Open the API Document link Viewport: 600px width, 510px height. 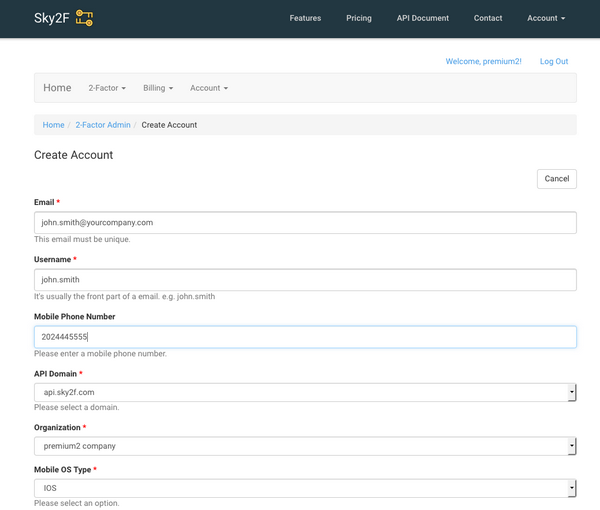point(422,18)
